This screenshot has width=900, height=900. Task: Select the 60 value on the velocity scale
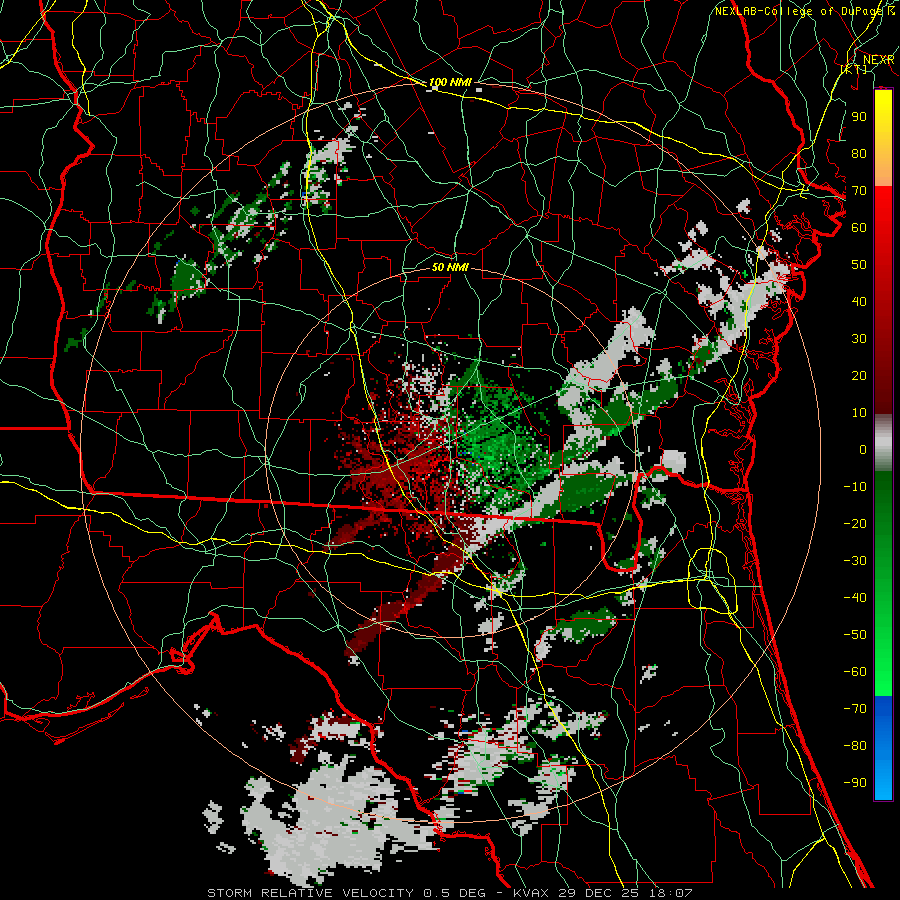859,227
